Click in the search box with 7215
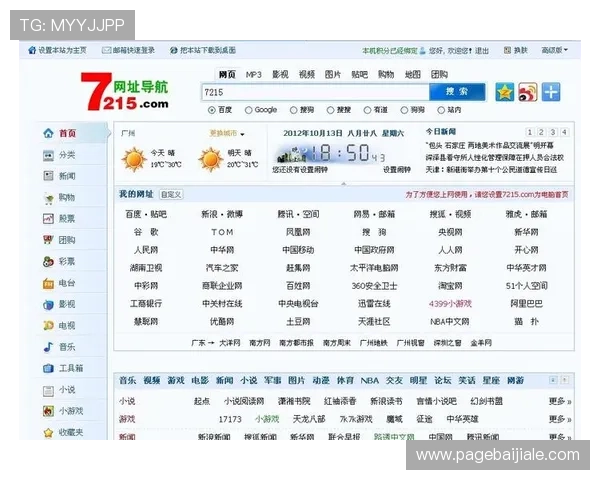 tap(315, 92)
